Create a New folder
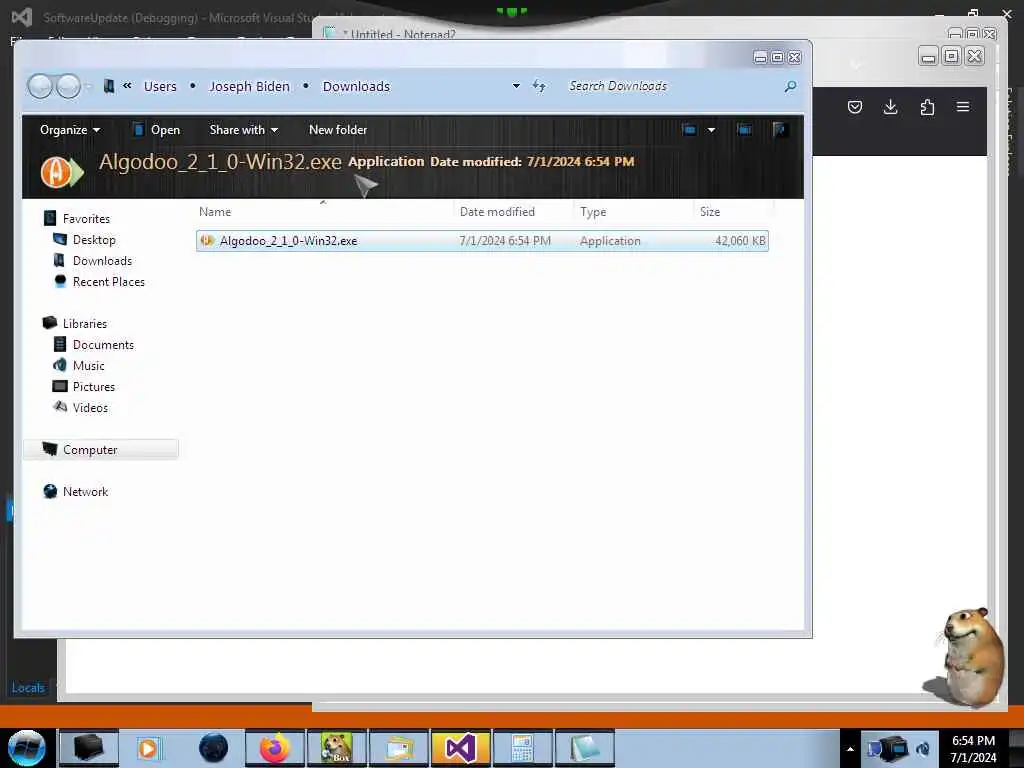The height and width of the screenshot is (768, 1024). pyautogui.click(x=338, y=130)
